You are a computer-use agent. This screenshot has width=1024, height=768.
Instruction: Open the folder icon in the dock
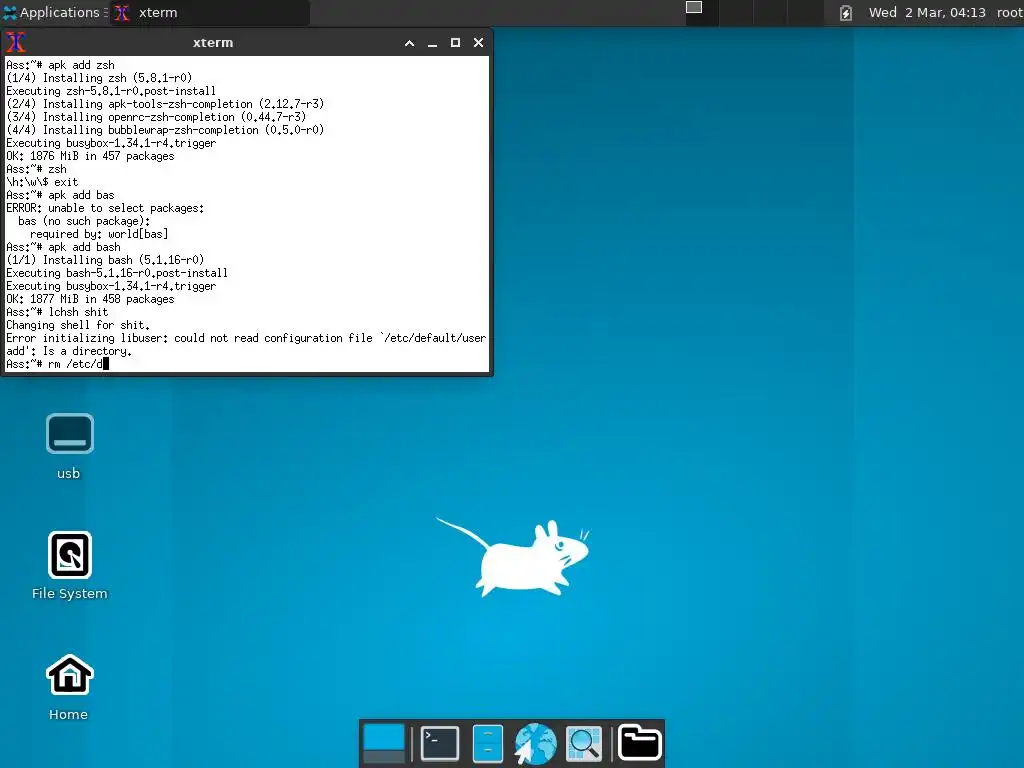pyautogui.click(x=639, y=743)
